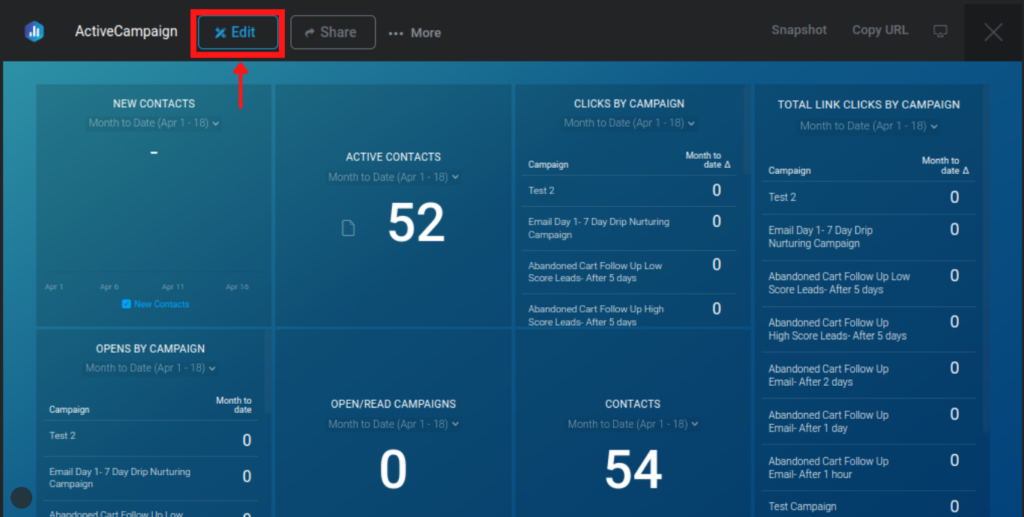Select Email Day 1 row in Opens by Campaign
Viewport: 1024px width, 517px height.
click(x=150, y=478)
